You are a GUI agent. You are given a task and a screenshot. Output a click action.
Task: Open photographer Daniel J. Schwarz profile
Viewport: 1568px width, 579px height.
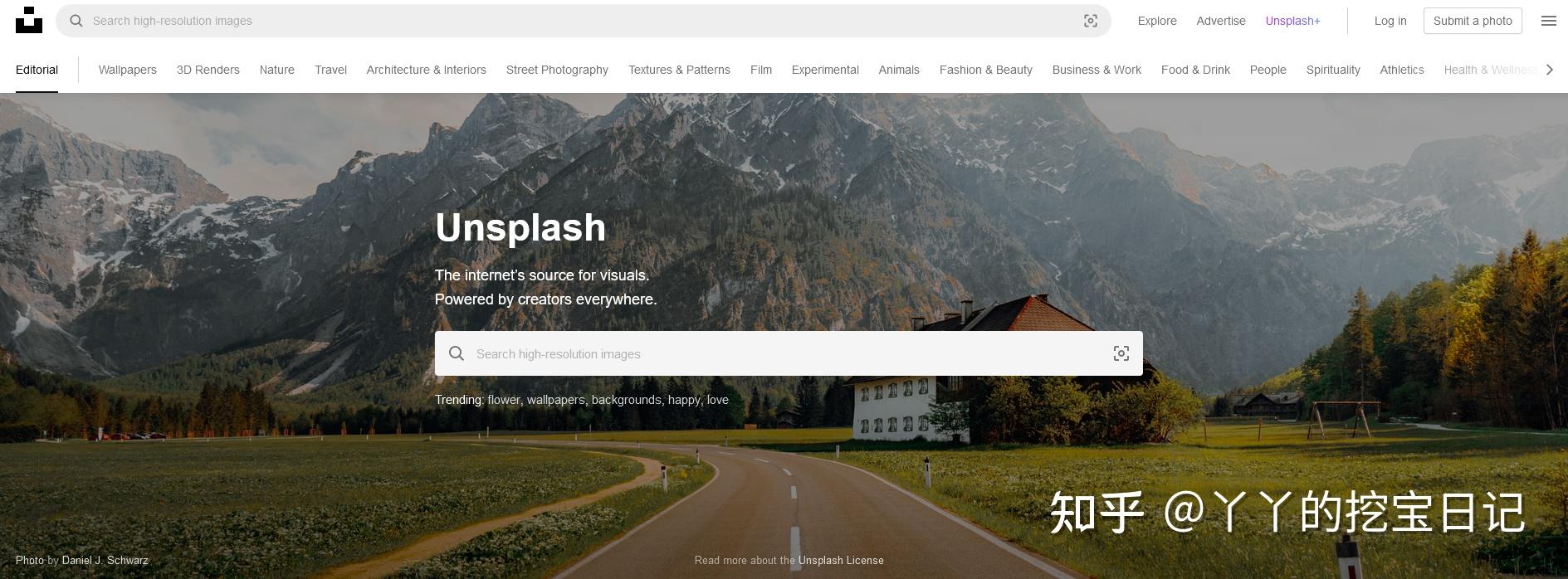[105, 560]
